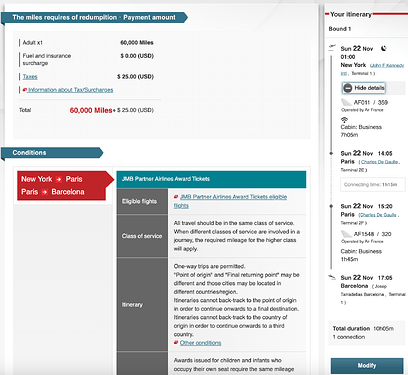Viewport: 408px width, 375px height.
Task: Click the red icon beside eligible flights link
Action: tap(176, 197)
